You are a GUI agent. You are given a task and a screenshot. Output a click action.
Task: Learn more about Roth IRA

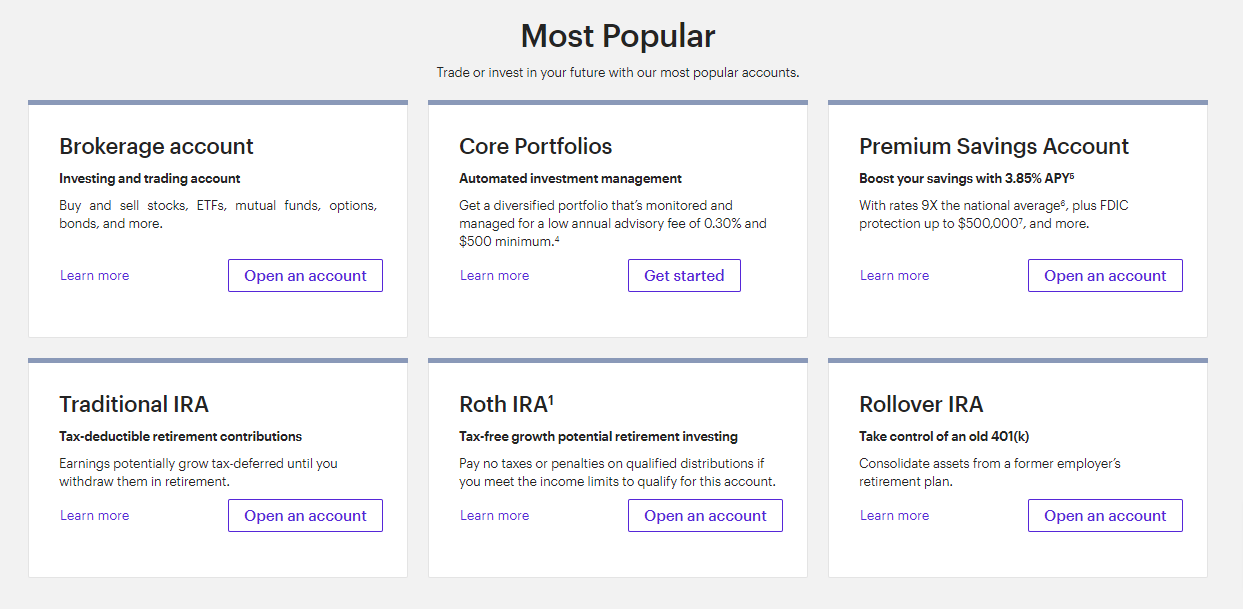495,516
